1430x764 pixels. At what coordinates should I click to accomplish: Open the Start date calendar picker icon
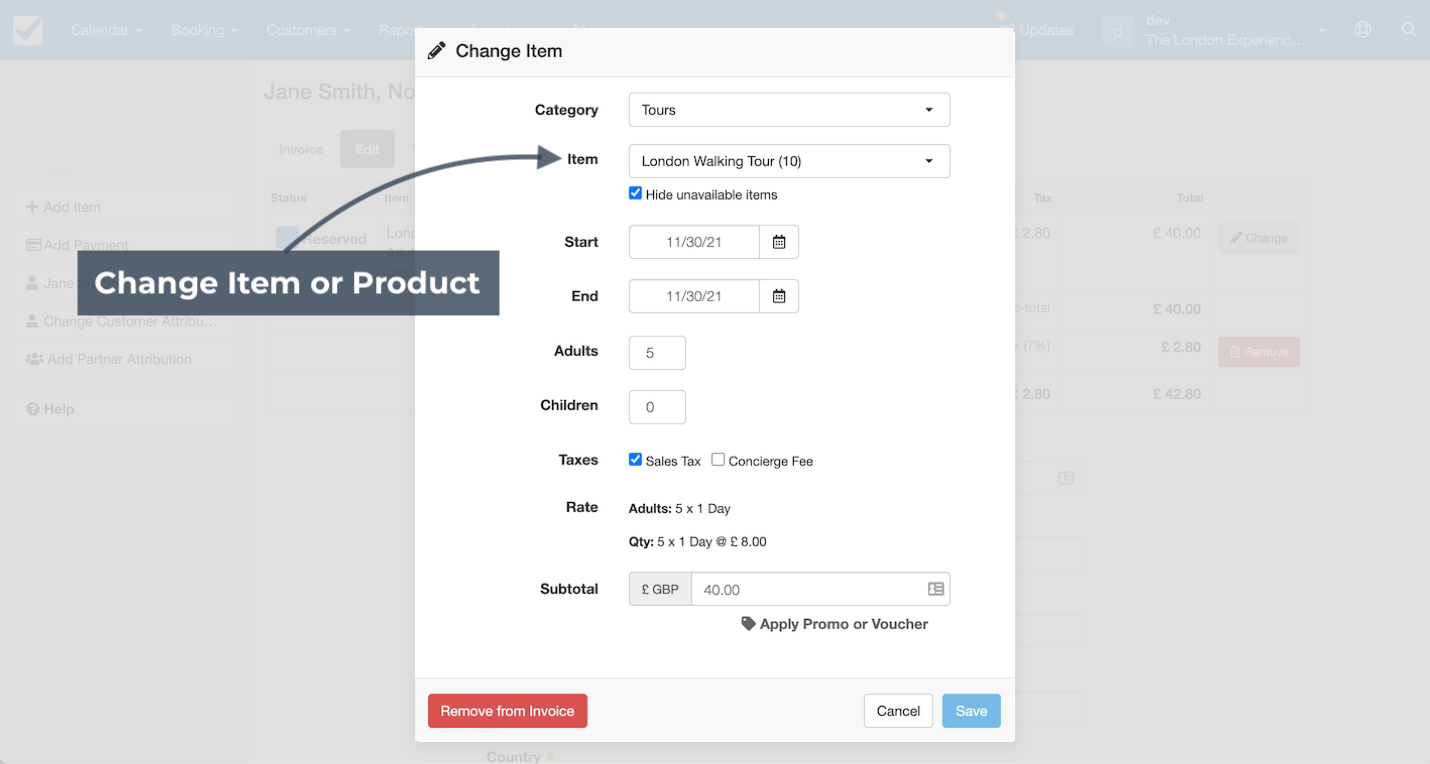click(779, 242)
